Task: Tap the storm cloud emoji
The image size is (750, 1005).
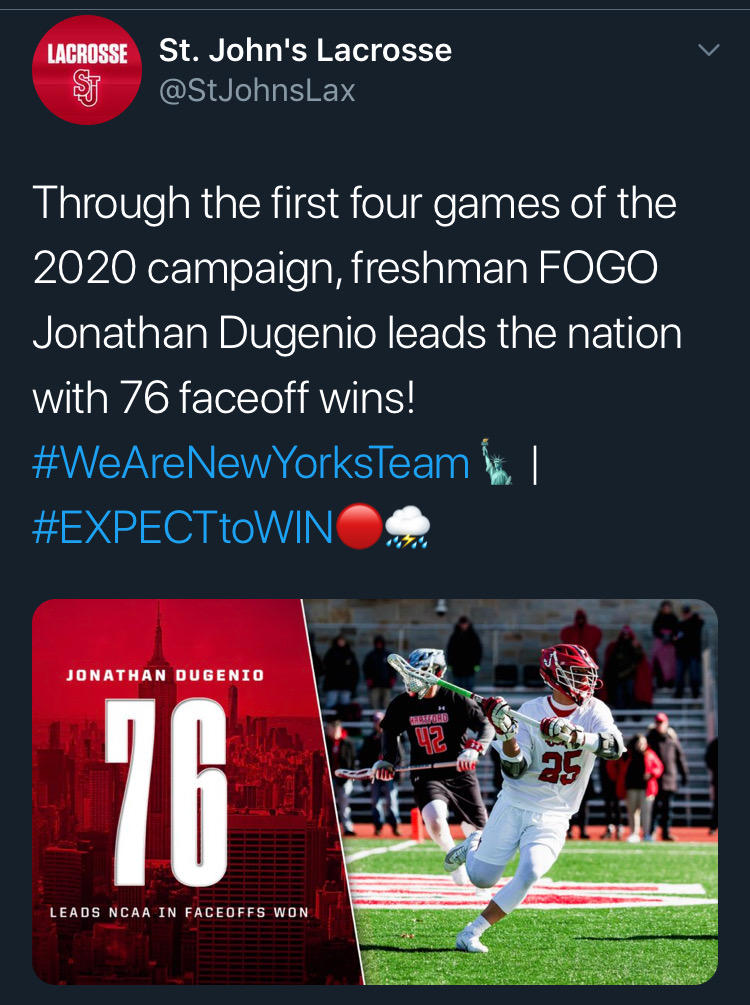Action: [x=408, y=528]
